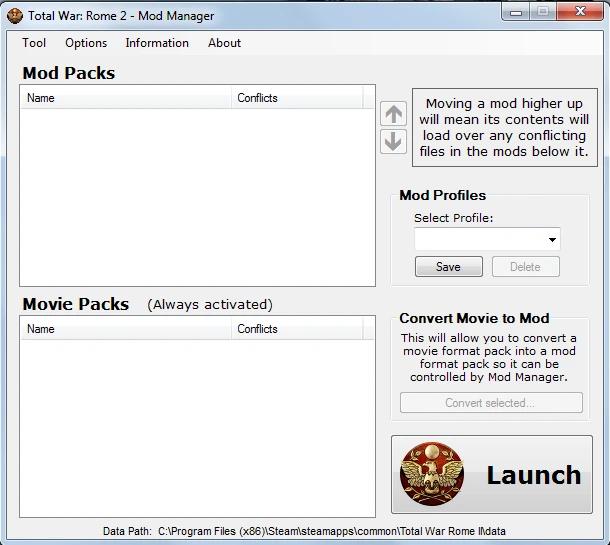Launch the game with the Launch button
This screenshot has height=545, width=610.
491,475
